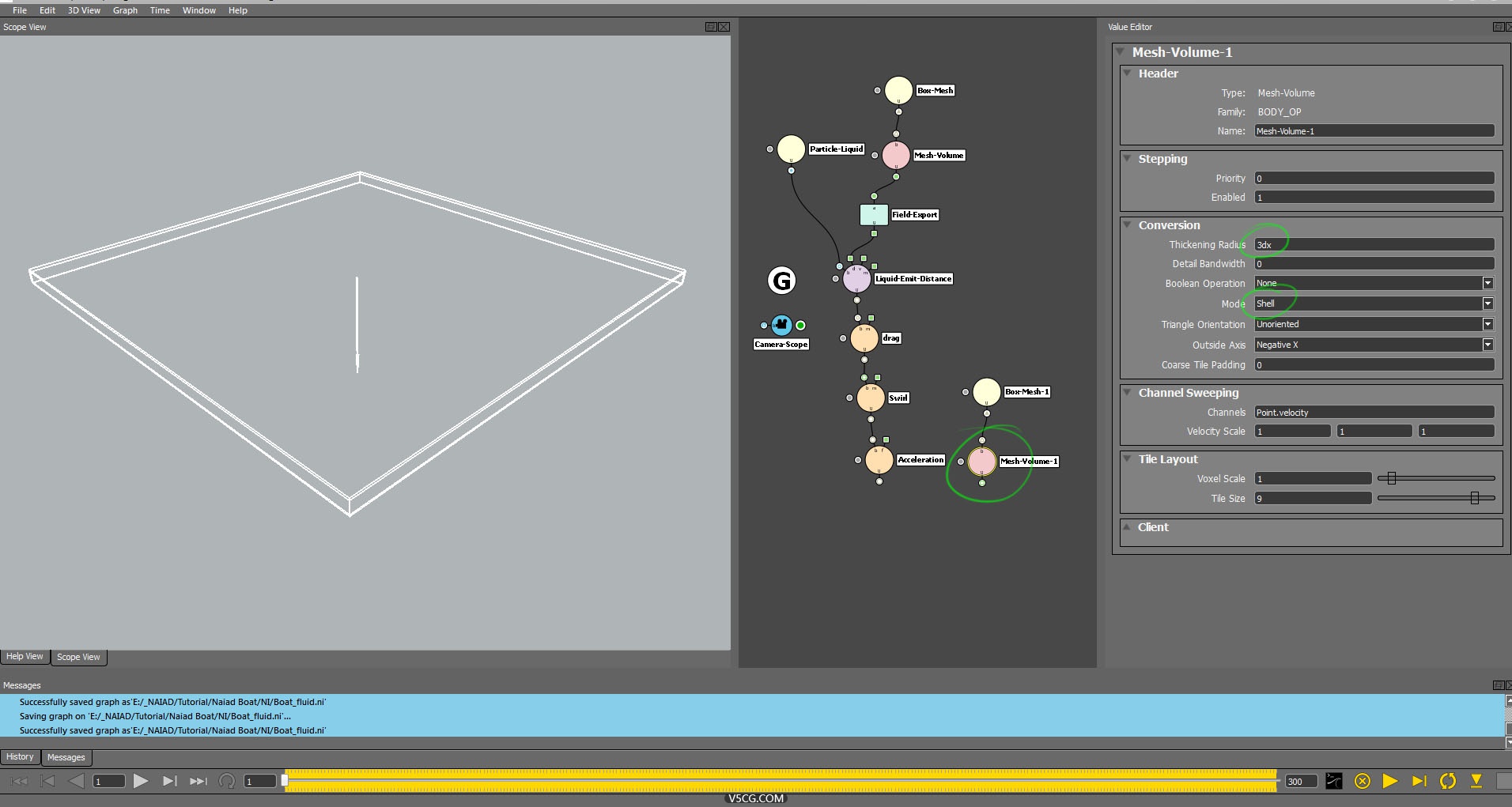Screen dimensions: 1512x807
Task: Edit the Thickening Radius field
Action: click(x=1374, y=245)
